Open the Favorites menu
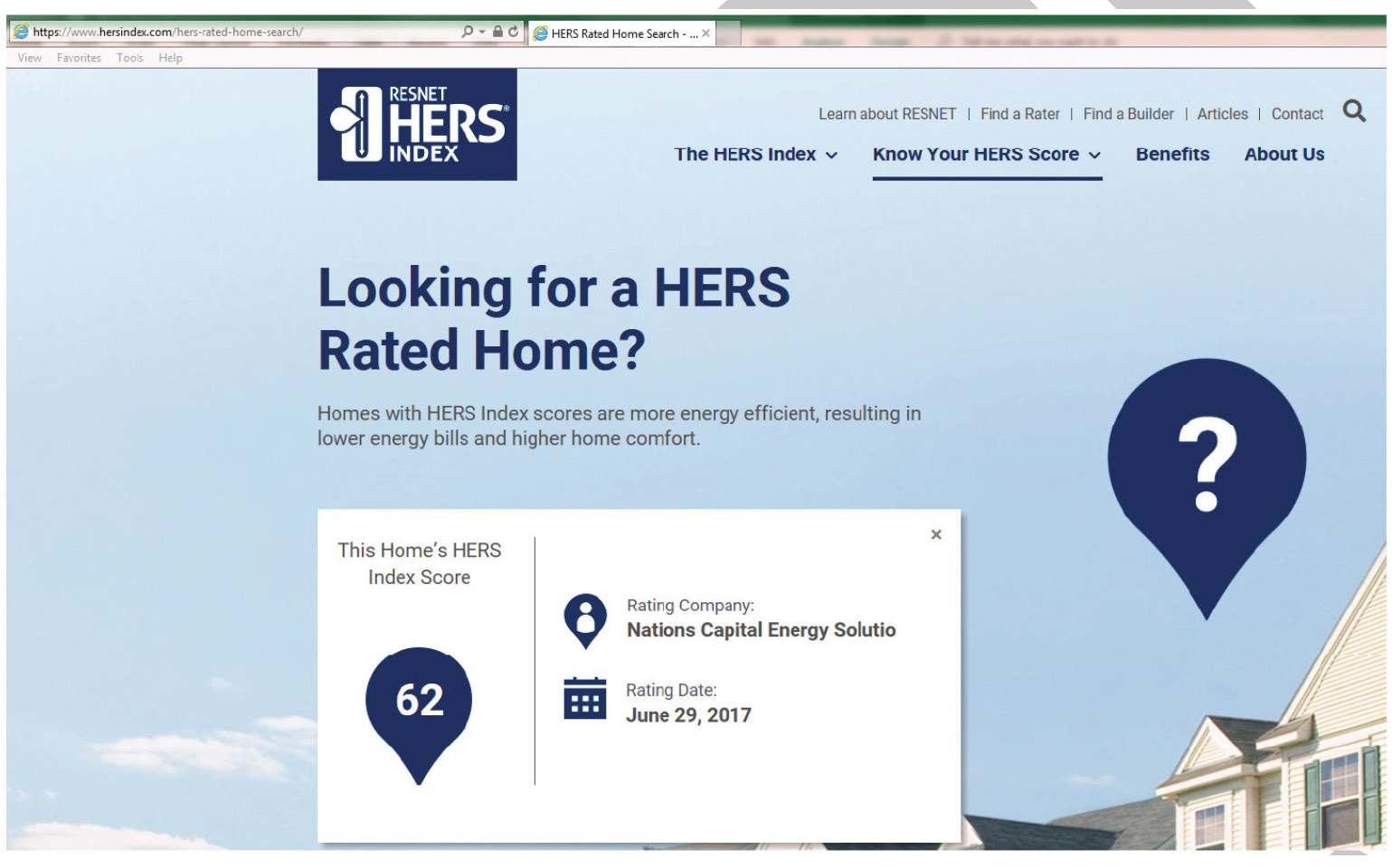The height and width of the screenshot is (868, 1392). tap(79, 58)
